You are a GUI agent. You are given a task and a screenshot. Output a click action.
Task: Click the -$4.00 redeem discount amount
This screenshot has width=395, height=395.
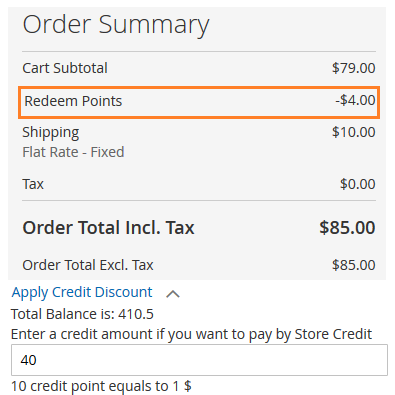click(x=355, y=100)
